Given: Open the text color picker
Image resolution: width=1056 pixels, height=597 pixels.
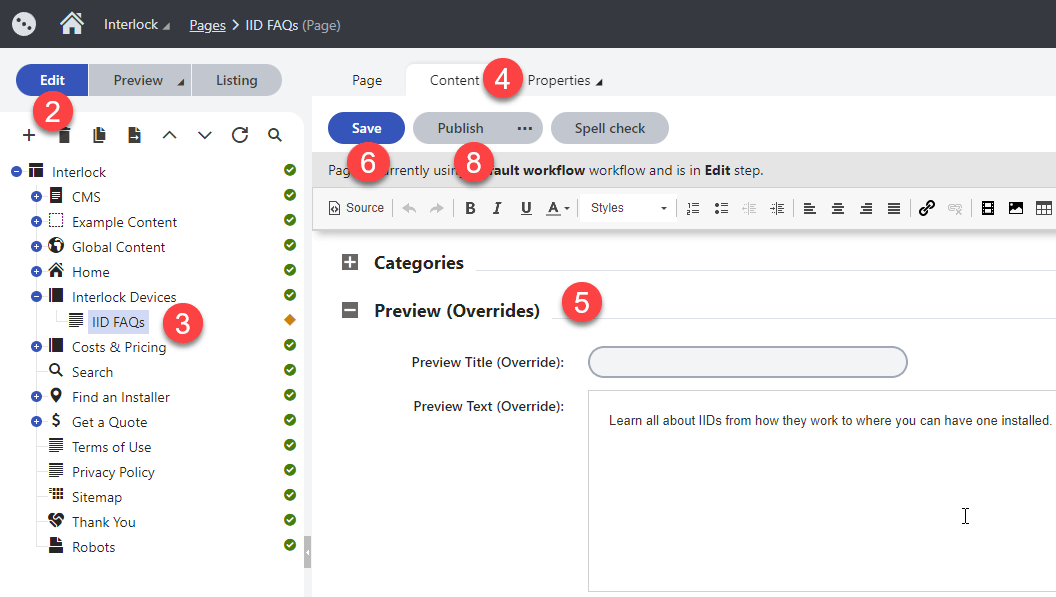Looking at the screenshot, I should tap(558, 208).
